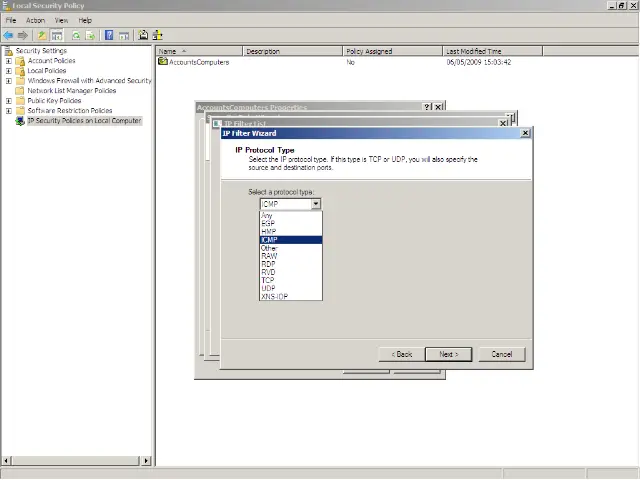Open the Action menu
The width and height of the screenshot is (640, 480).
[x=35, y=20]
